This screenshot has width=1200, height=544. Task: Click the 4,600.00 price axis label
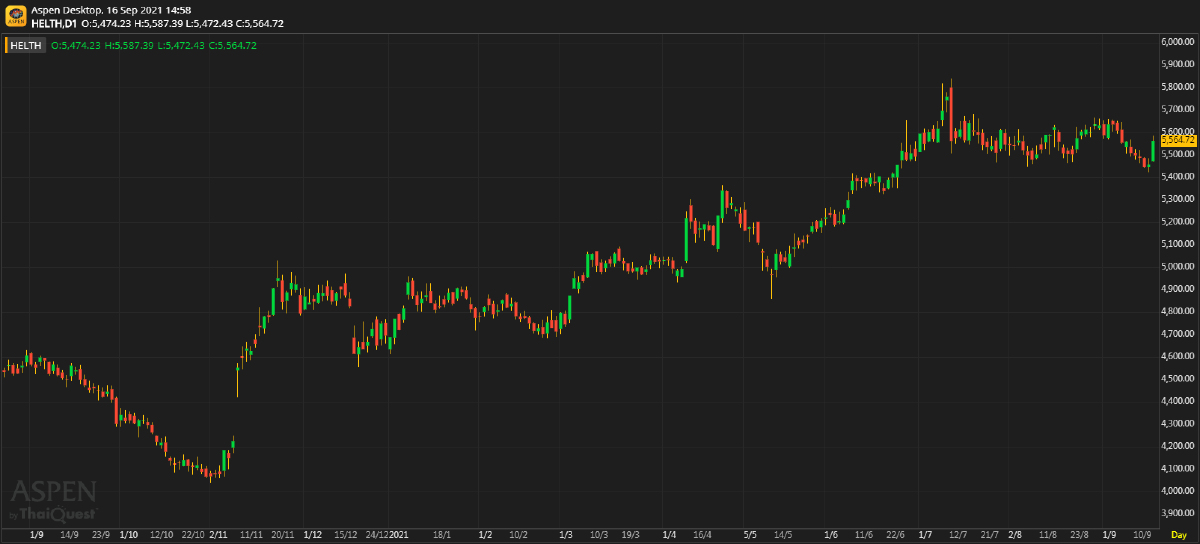(1179, 356)
